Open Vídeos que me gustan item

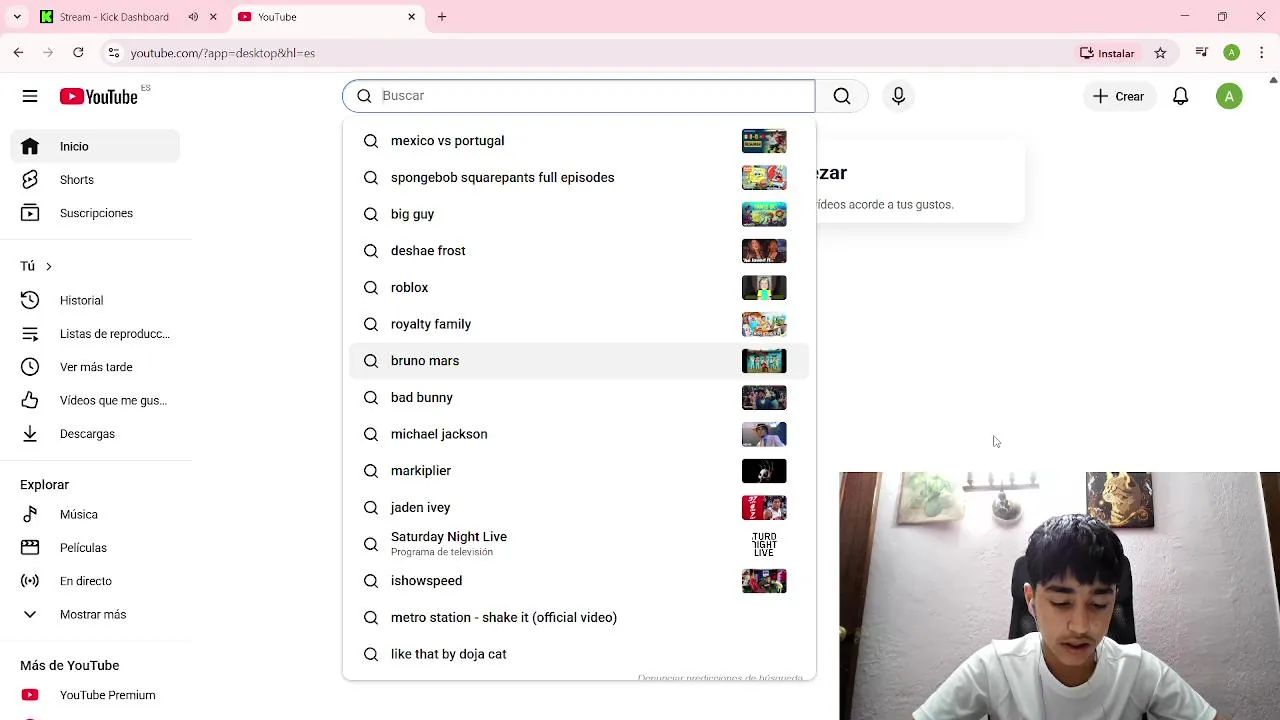96,400
